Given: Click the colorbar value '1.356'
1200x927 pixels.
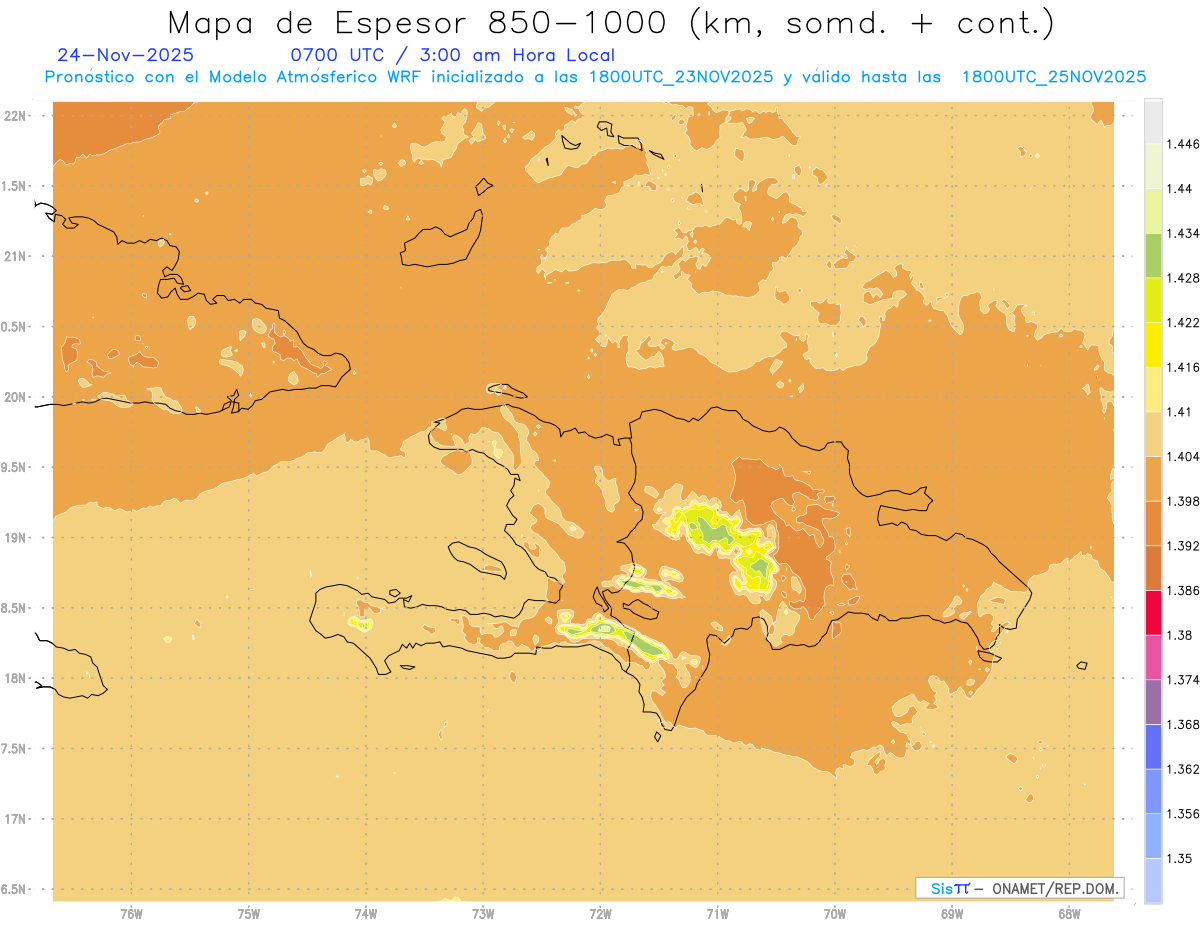Looking at the screenshot, I should pyautogui.click(x=1183, y=814).
